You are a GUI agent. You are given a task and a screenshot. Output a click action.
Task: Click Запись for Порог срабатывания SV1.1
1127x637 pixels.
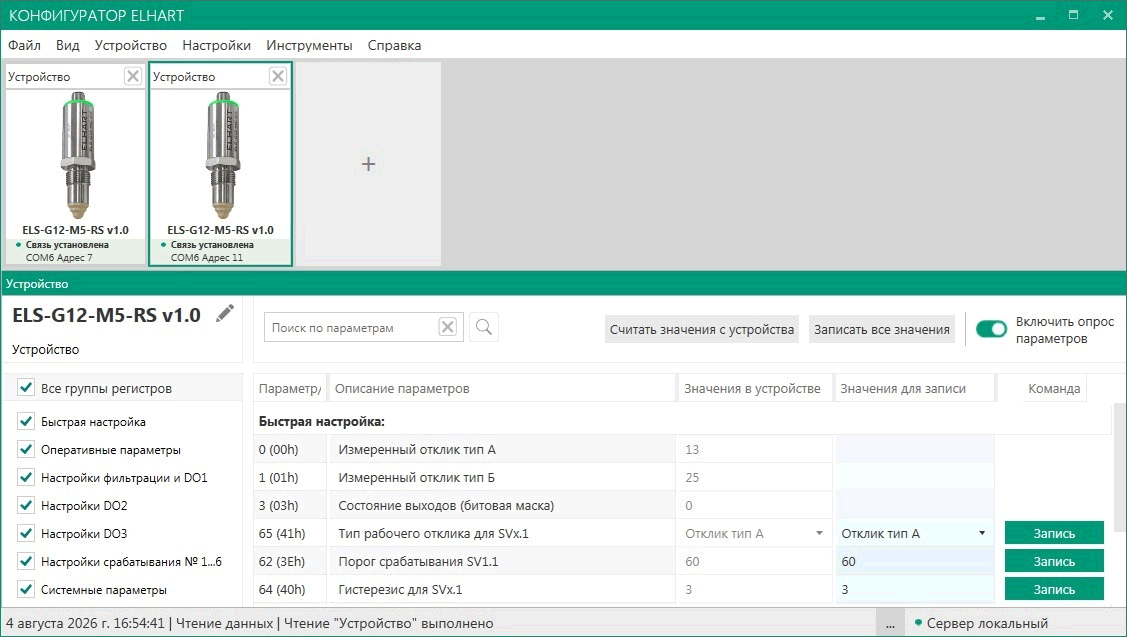click(1054, 562)
